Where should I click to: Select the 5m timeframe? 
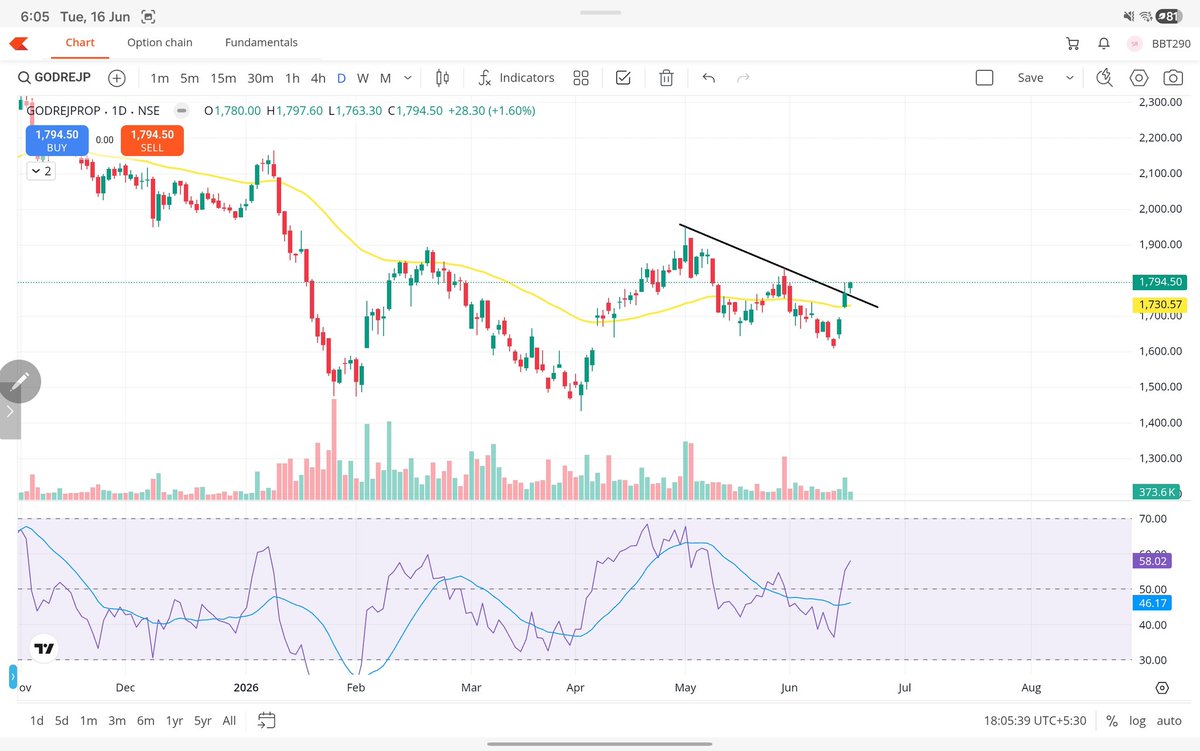click(190, 78)
